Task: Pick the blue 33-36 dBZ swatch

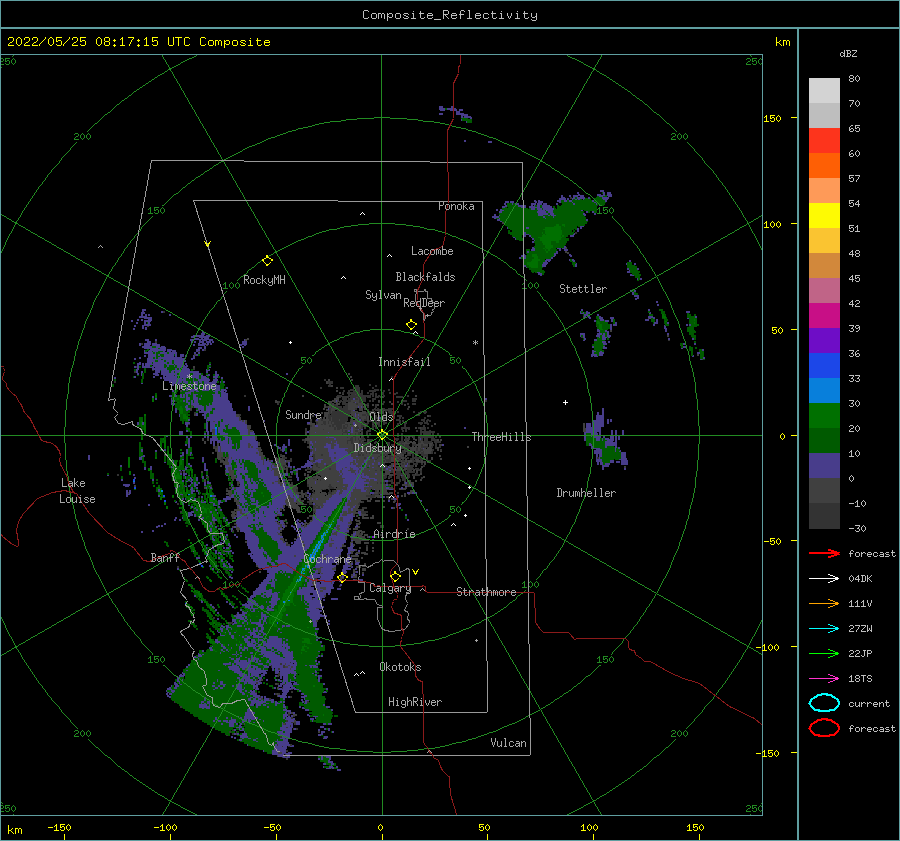Action: click(824, 366)
